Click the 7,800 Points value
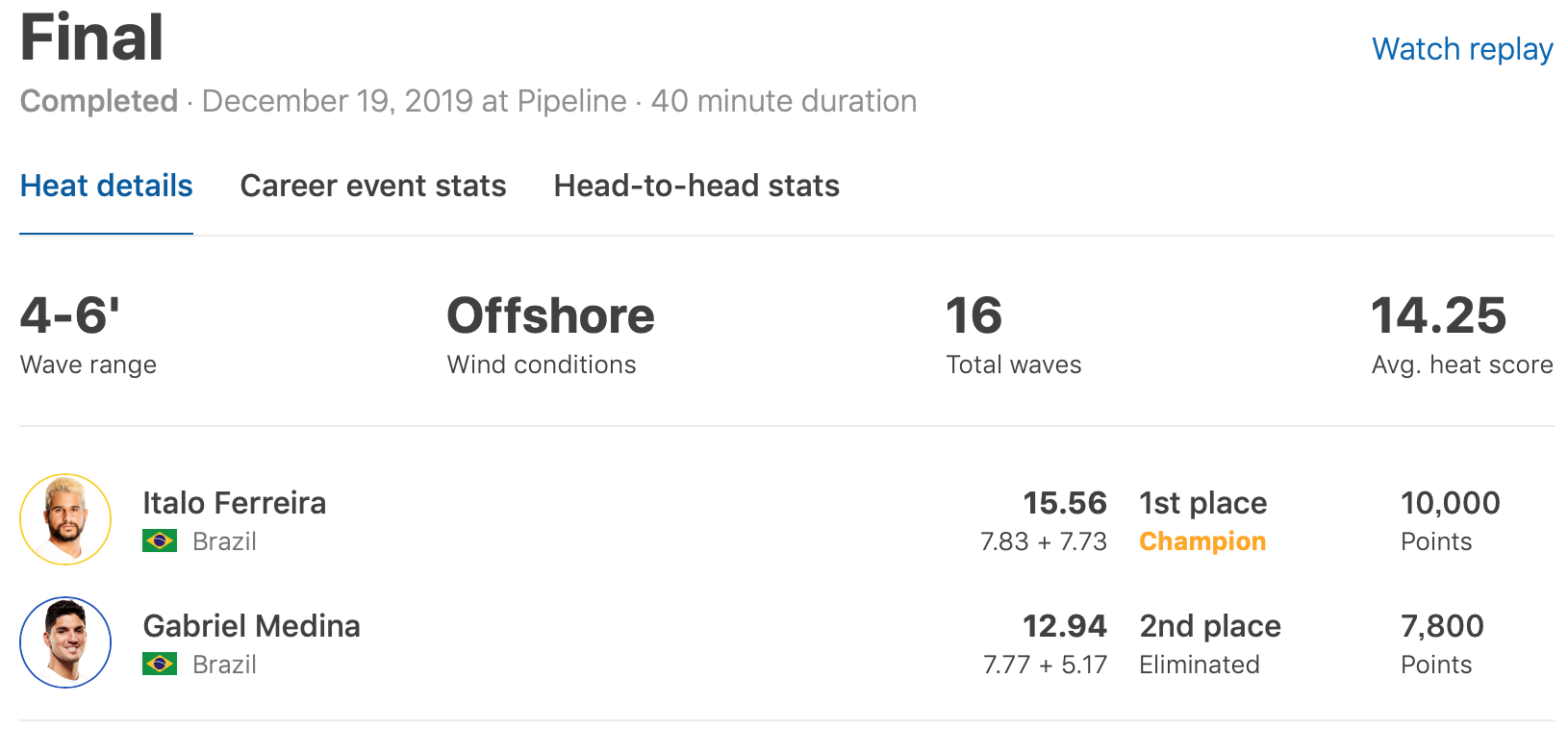This screenshot has width=1568, height=754. (x=1442, y=626)
